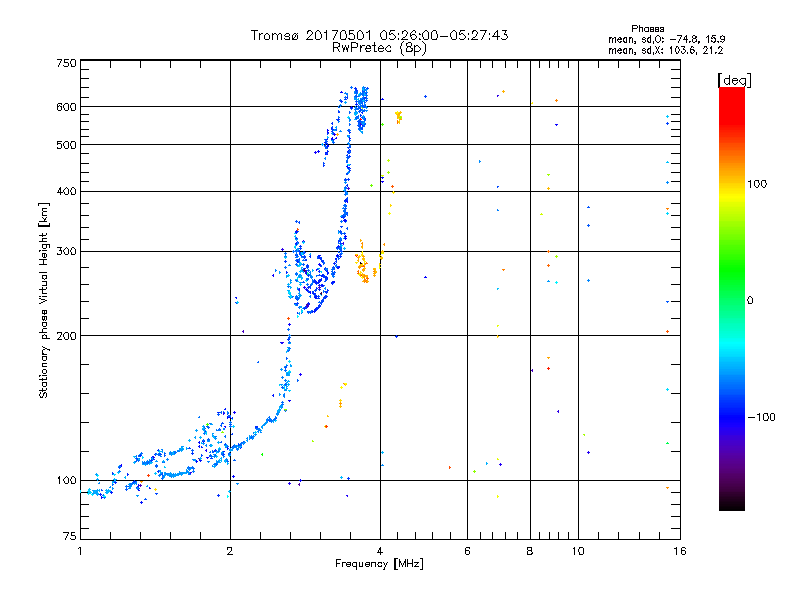
Task: Click the x-axis tick label "4"
Action: point(380,551)
